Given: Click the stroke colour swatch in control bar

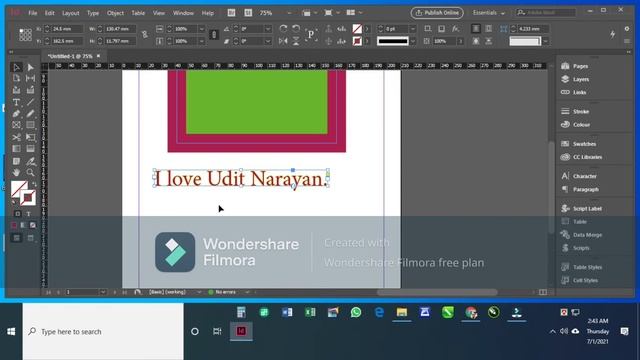Looking at the screenshot, I should 357,41.
